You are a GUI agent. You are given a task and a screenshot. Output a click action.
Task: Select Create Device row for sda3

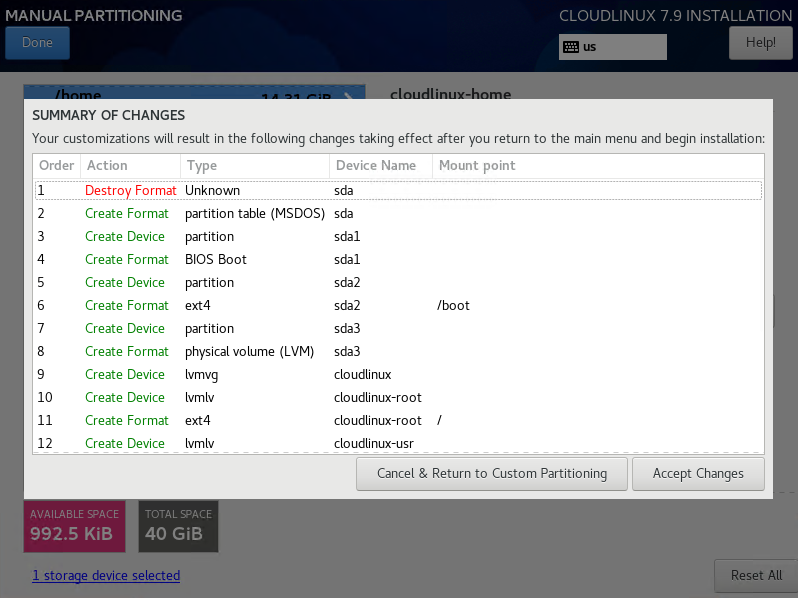coord(398,328)
